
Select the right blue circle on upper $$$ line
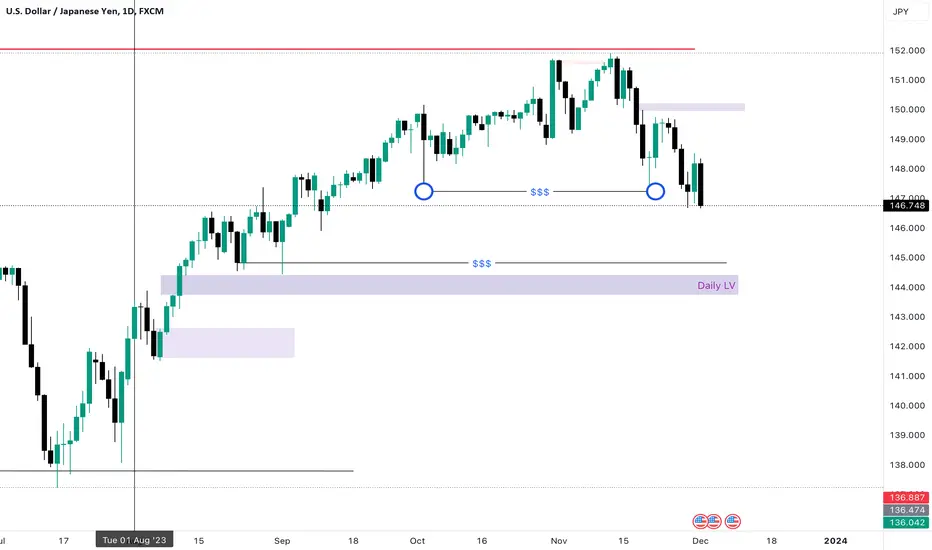coord(656,191)
